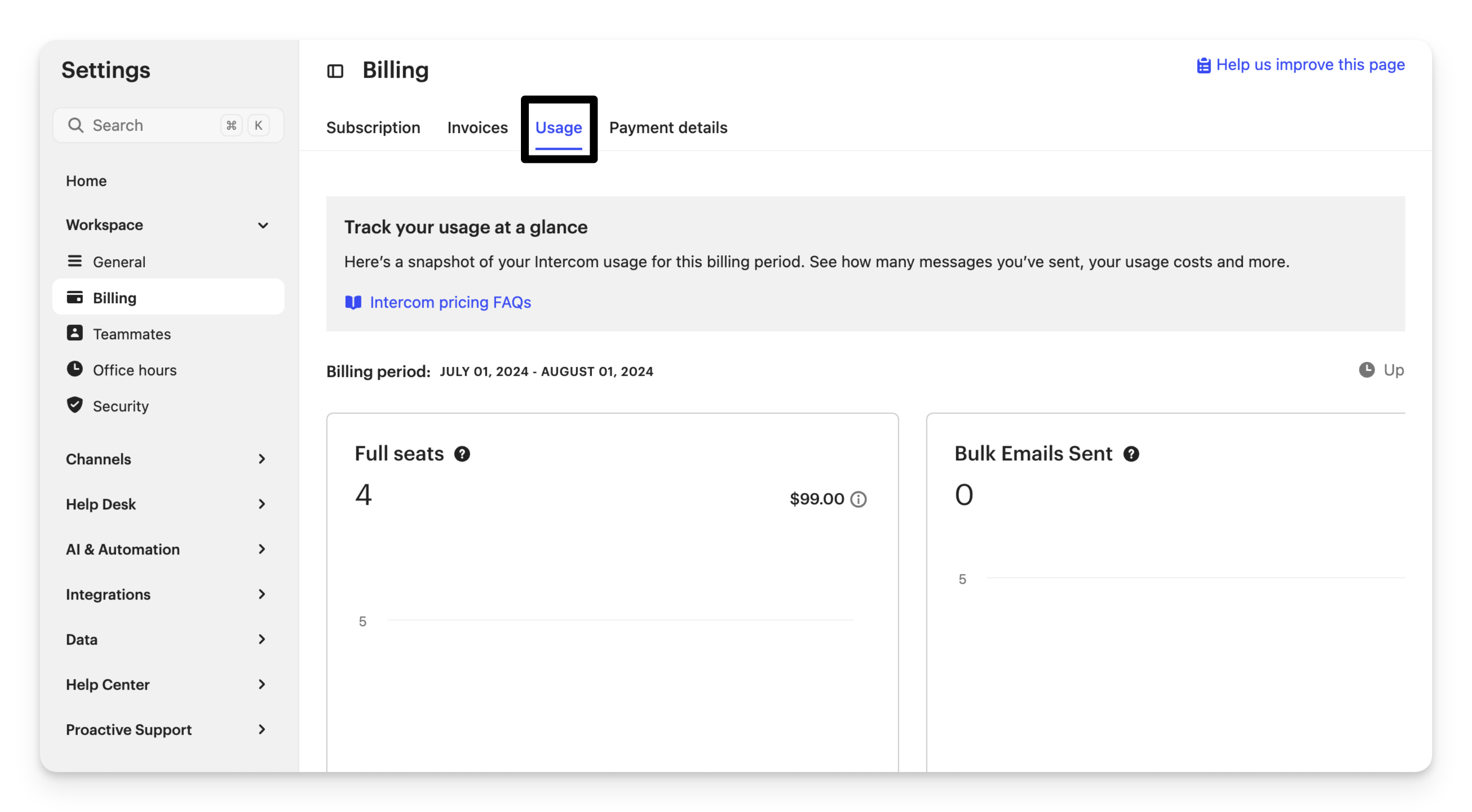Open the Invoices tab
Screen dimensions: 1472x812
pos(477,128)
